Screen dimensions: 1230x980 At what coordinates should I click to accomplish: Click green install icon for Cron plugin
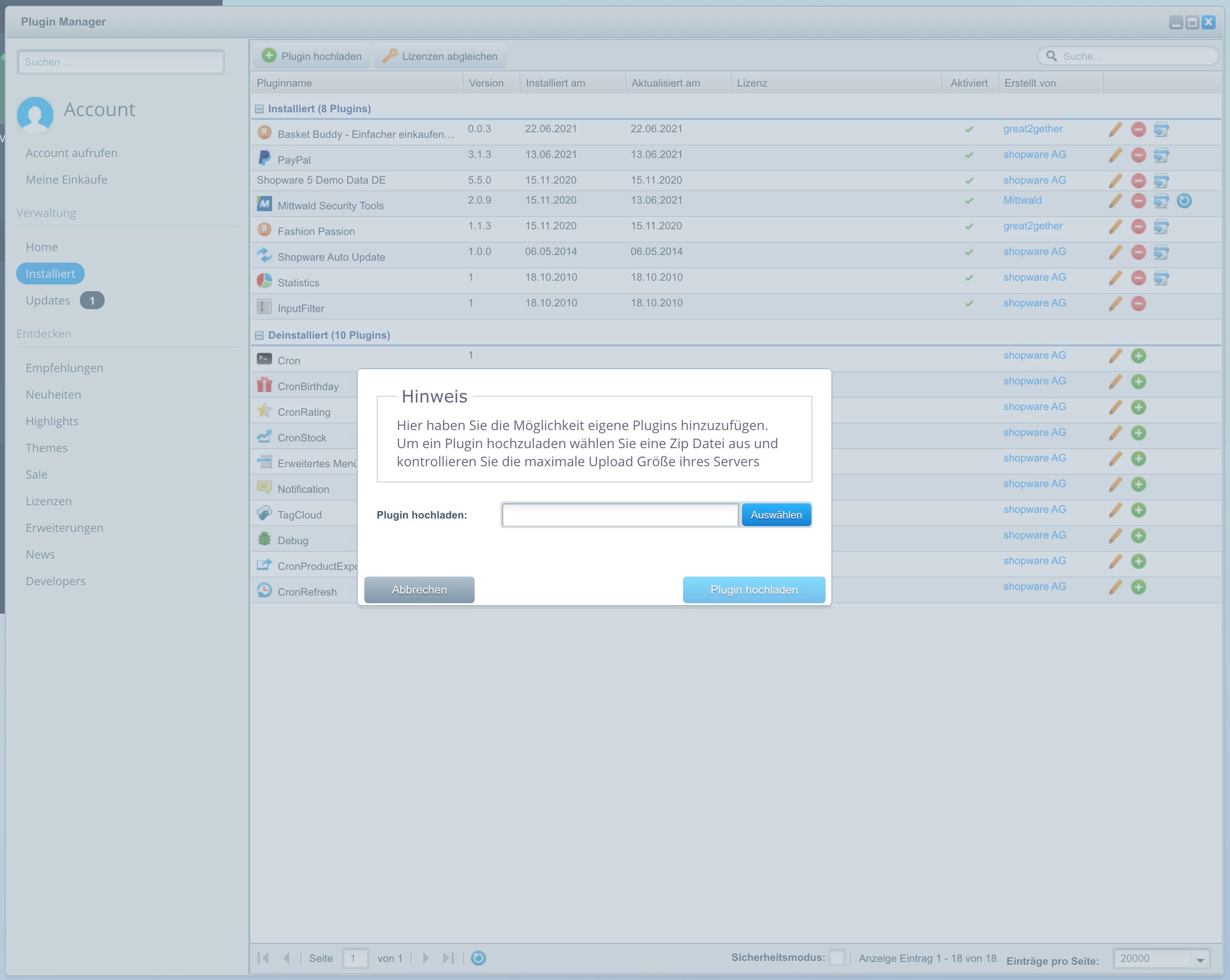pos(1138,356)
